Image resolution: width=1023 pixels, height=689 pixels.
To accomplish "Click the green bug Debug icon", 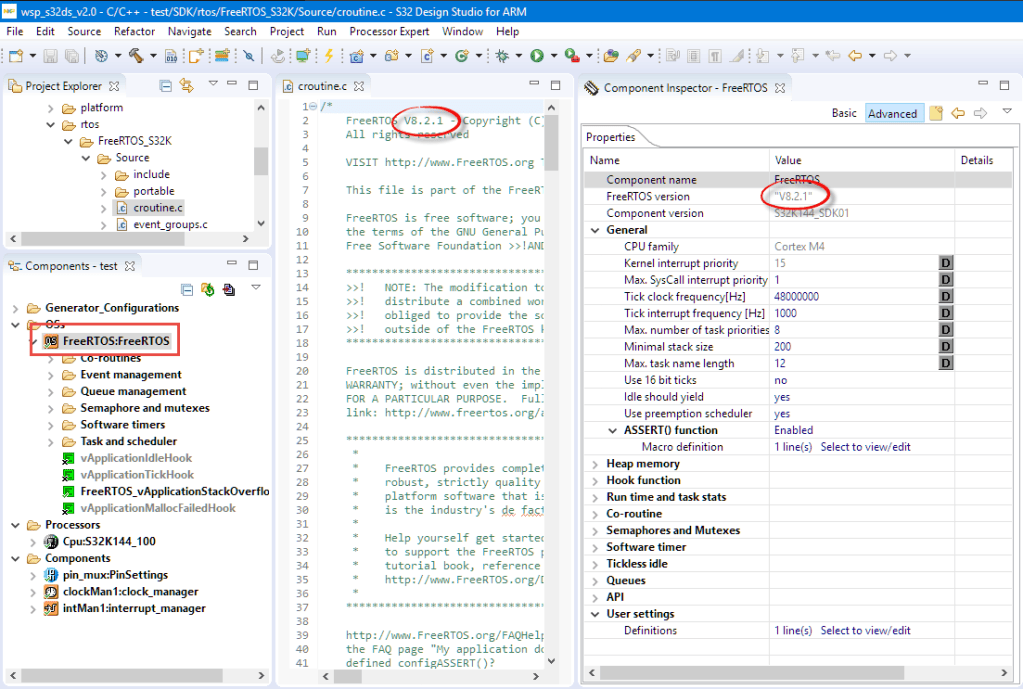I will click(x=502, y=56).
